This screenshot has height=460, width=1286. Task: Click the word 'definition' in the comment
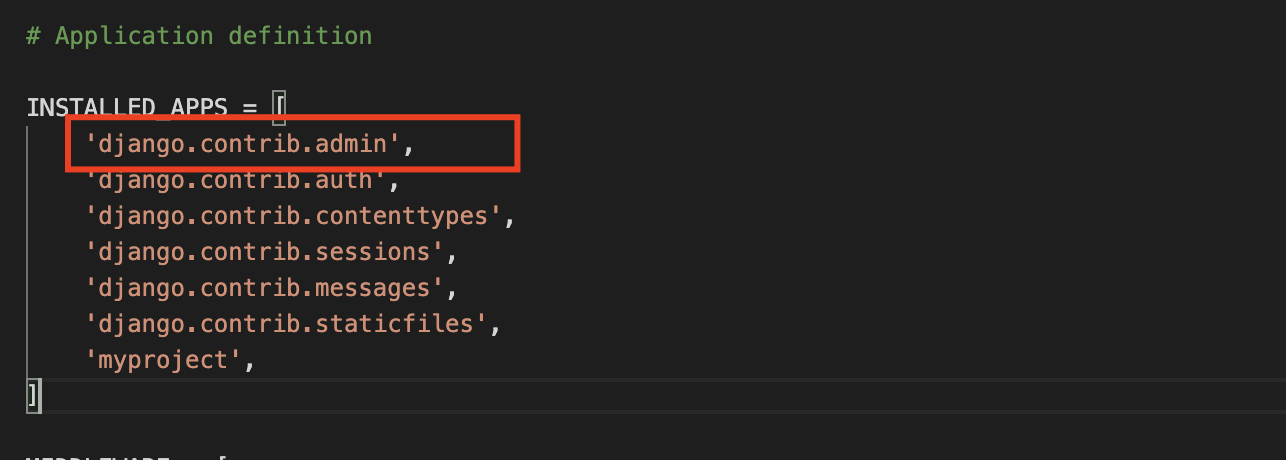(x=300, y=36)
